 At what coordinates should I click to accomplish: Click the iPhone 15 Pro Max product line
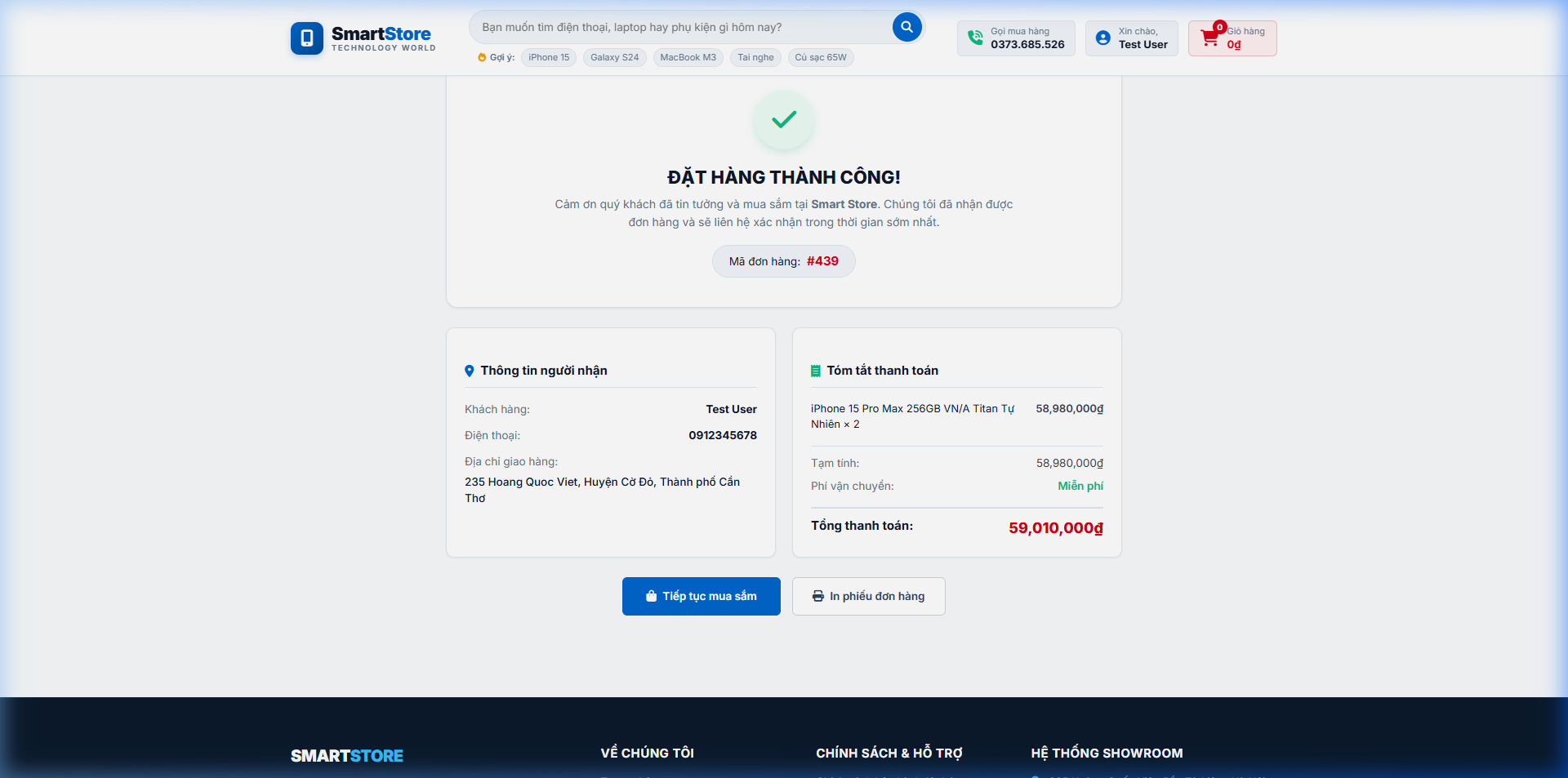coord(912,416)
